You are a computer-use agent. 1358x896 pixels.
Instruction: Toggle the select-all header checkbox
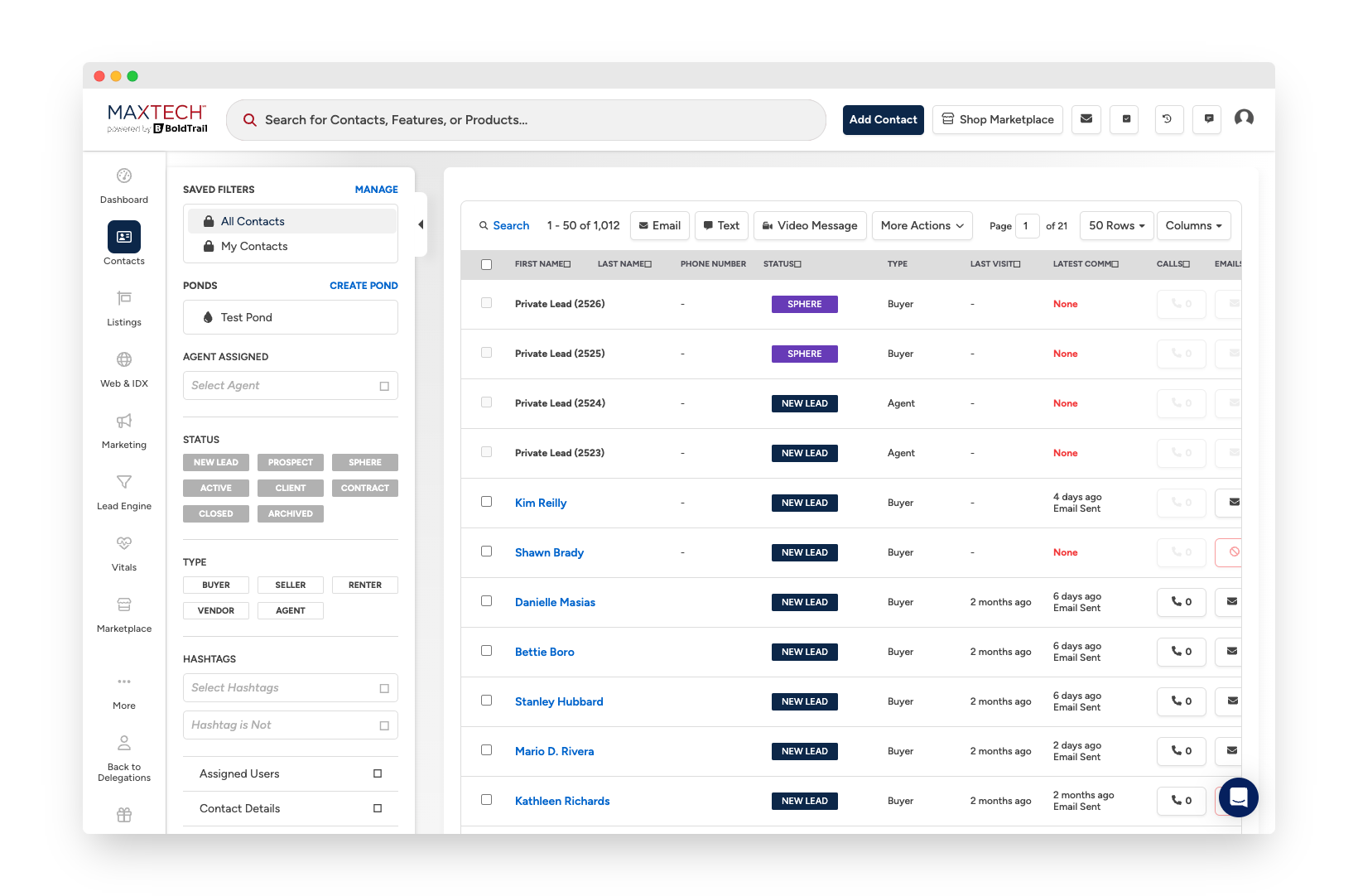point(487,265)
